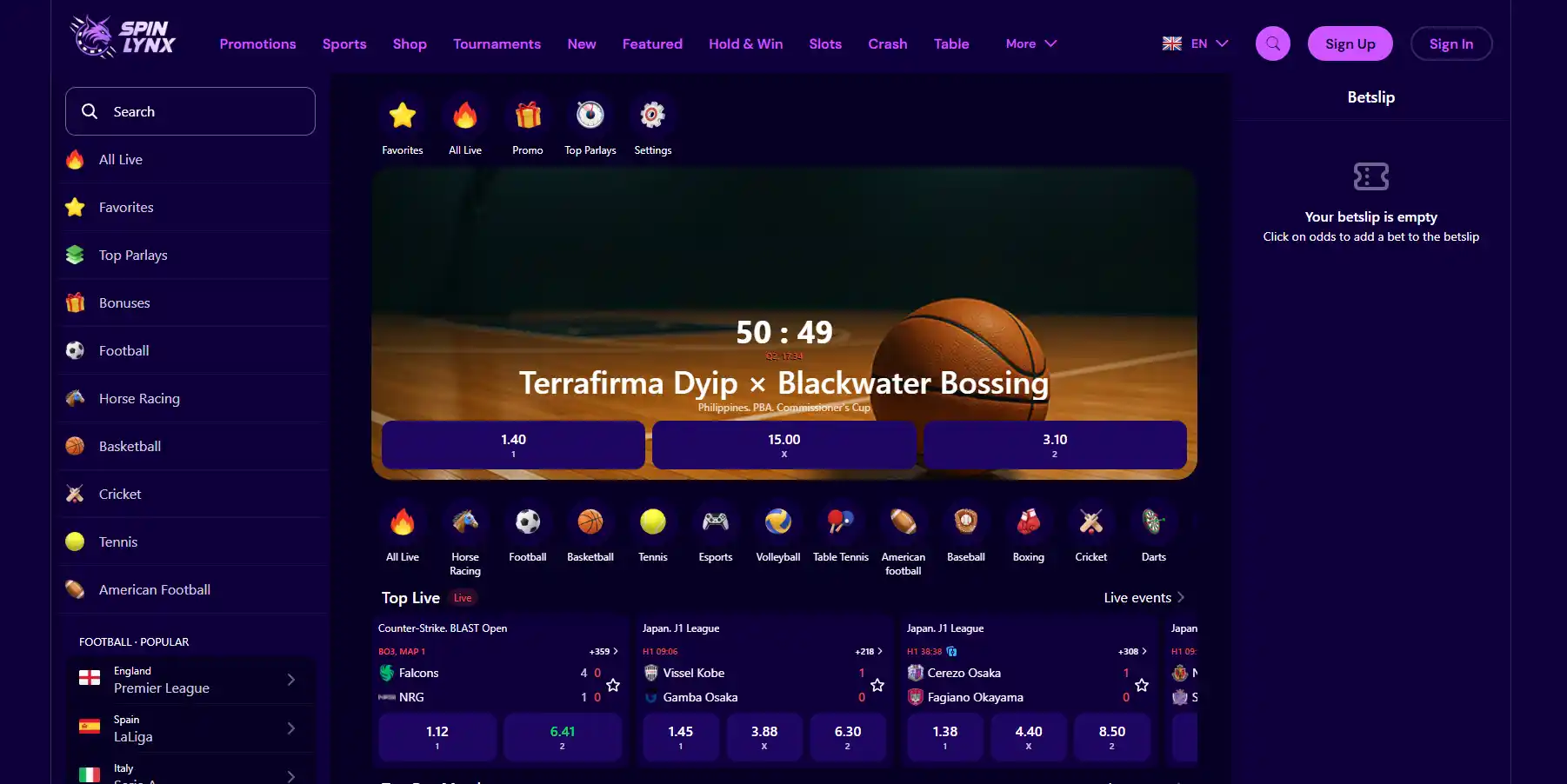Go to the Hold & Win menu
Viewport: 1567px width, 784px height.
[x=745, y=43]
